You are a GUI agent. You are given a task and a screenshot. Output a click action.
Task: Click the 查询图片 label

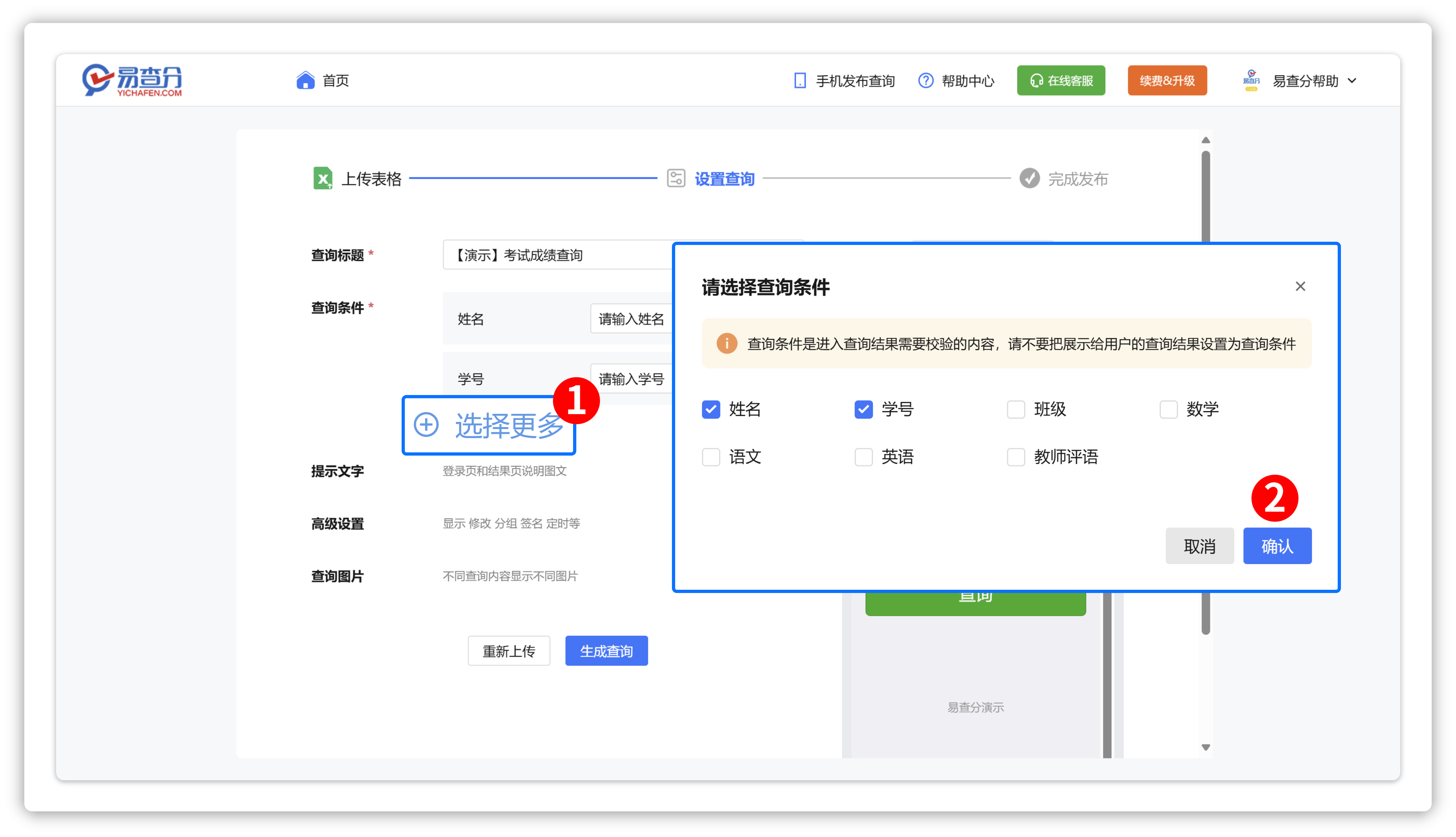point(337,576)
